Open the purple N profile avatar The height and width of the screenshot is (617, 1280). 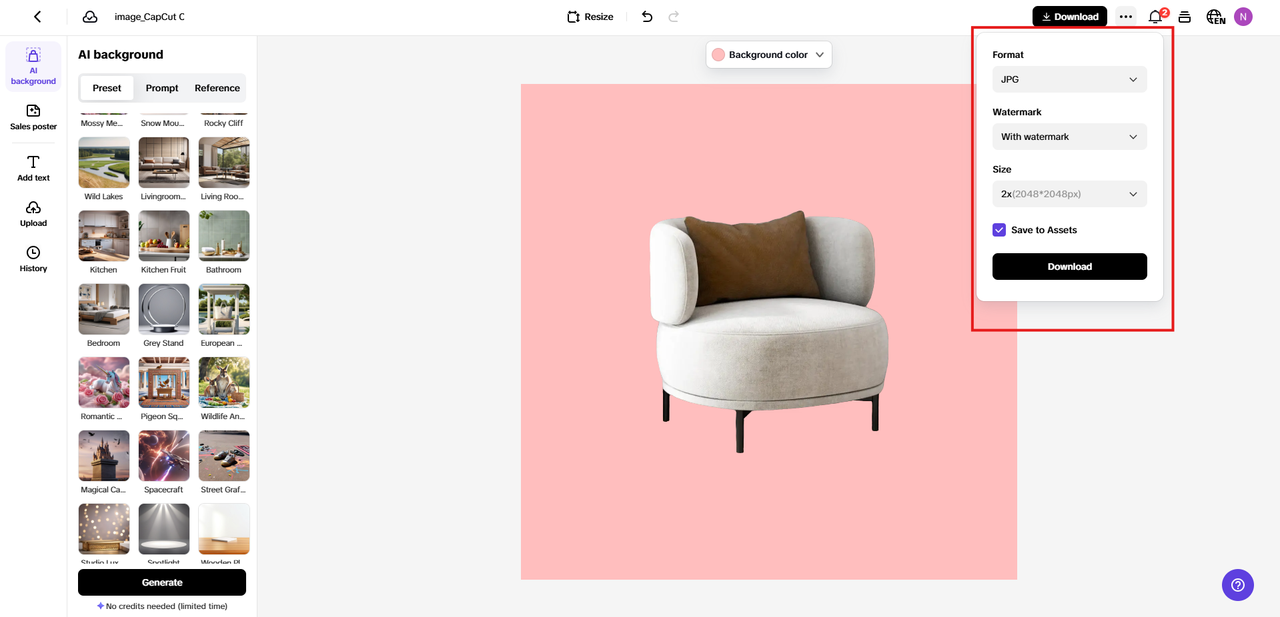pos(1243,17)
